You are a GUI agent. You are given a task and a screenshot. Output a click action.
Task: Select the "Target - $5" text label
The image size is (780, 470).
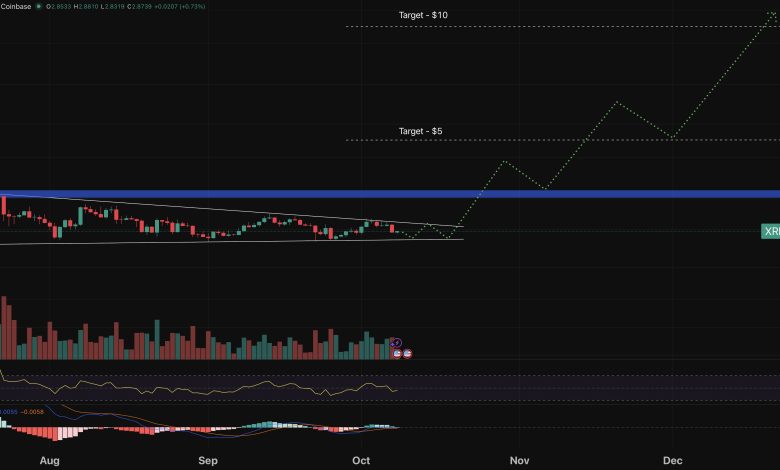[x=420, y=131]
